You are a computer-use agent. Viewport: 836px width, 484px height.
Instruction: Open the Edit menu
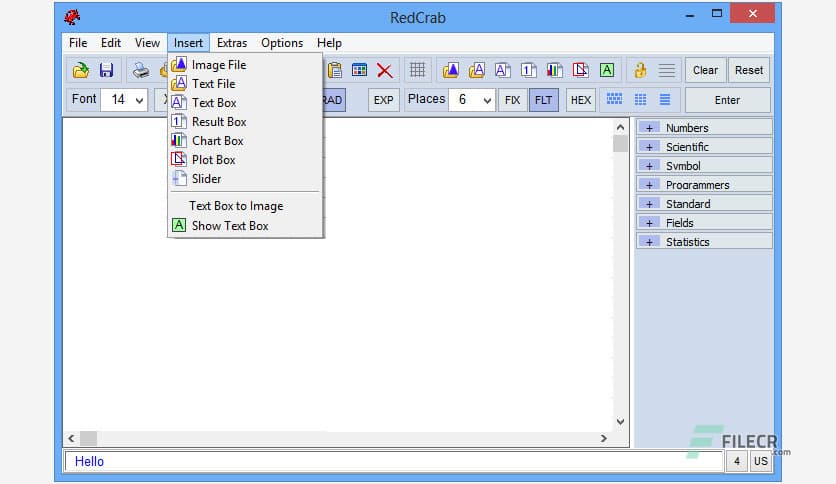coord(111,43)
